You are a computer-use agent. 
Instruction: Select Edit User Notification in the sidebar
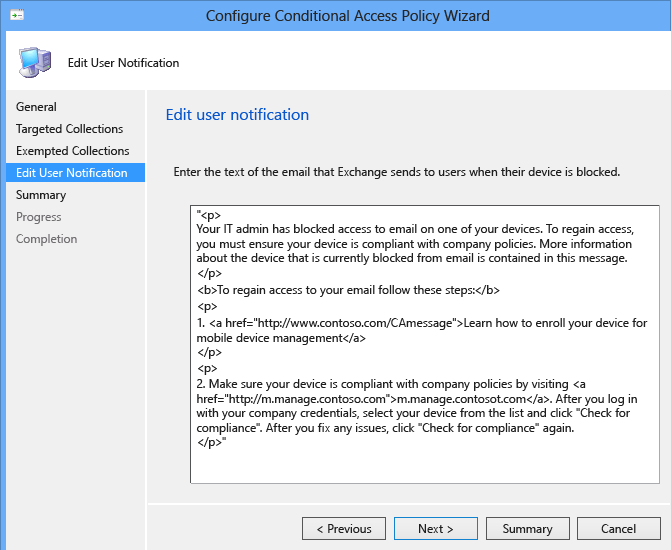[72, 173]
